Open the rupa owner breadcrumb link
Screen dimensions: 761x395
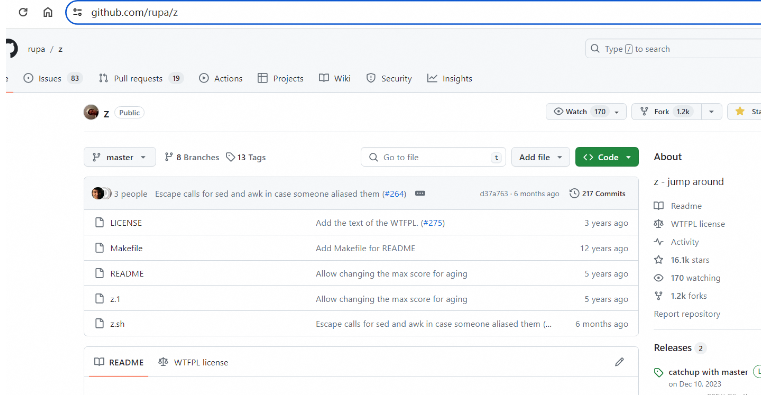tap(36, 49)
